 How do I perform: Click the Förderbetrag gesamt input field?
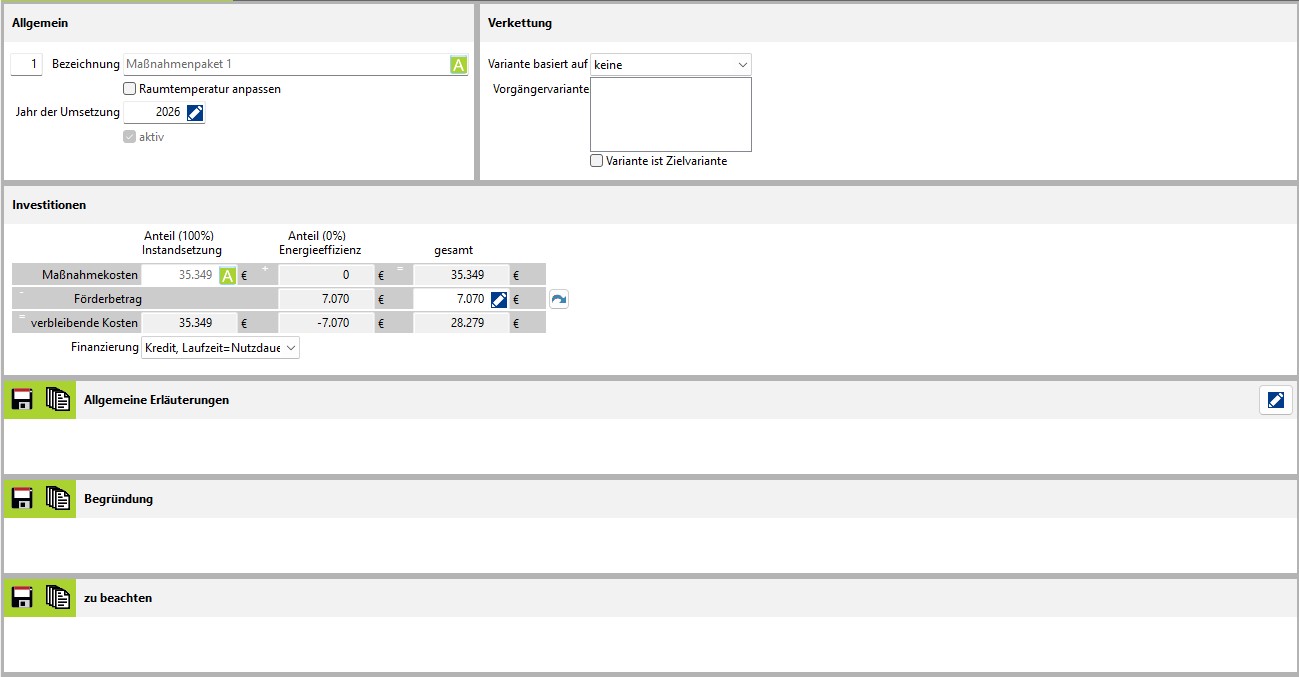click(x=450, y=299)
